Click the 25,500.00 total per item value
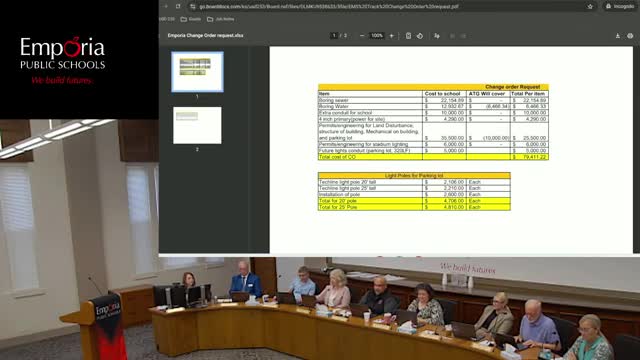Screen dimensions: 640x360 pyautogui.click(x=534, y=138)
